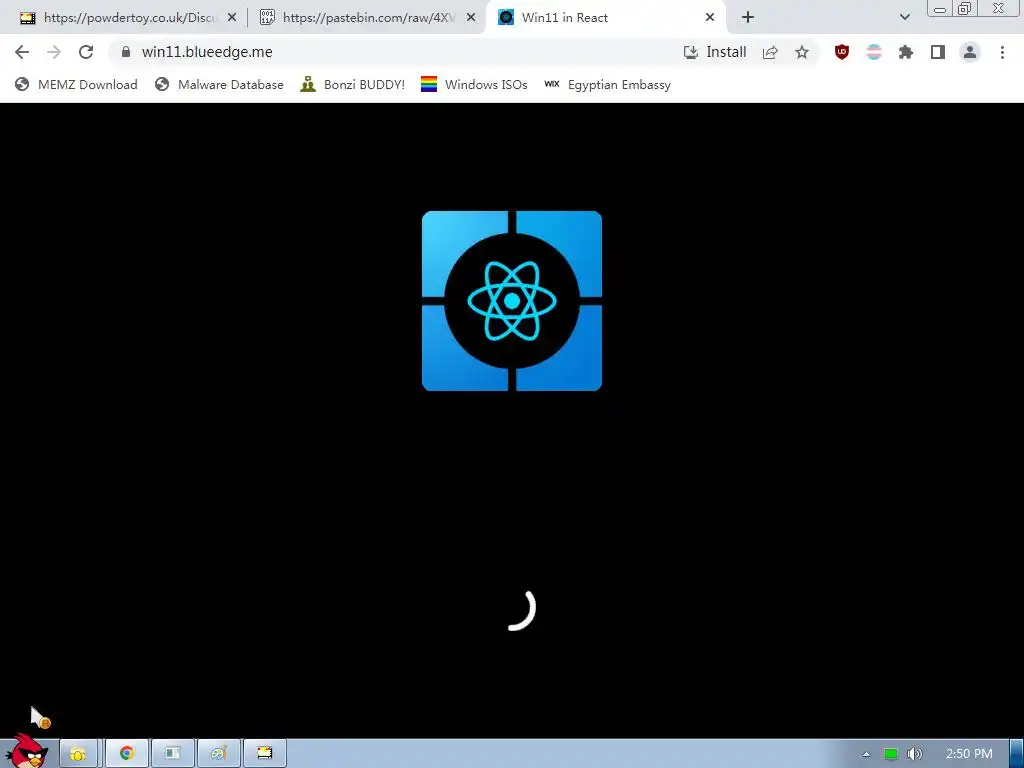1024x768 pixels.
Task: Click the loading spinner
Action: coord(520,609)
